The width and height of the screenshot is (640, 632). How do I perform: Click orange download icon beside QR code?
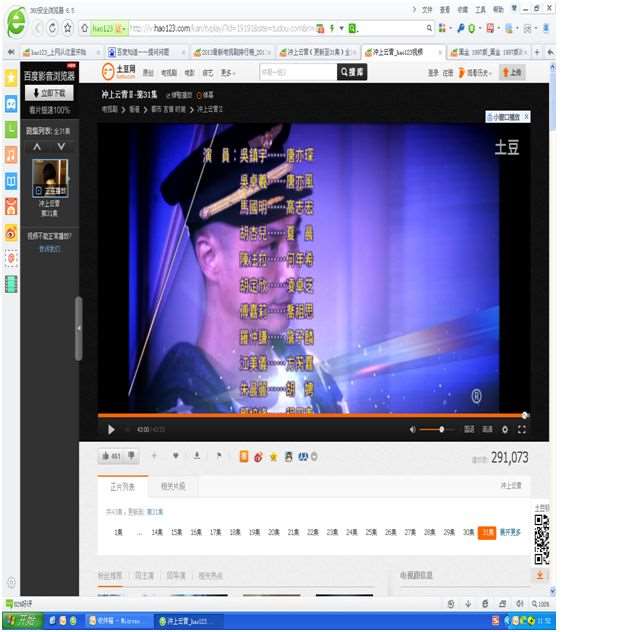540,576
